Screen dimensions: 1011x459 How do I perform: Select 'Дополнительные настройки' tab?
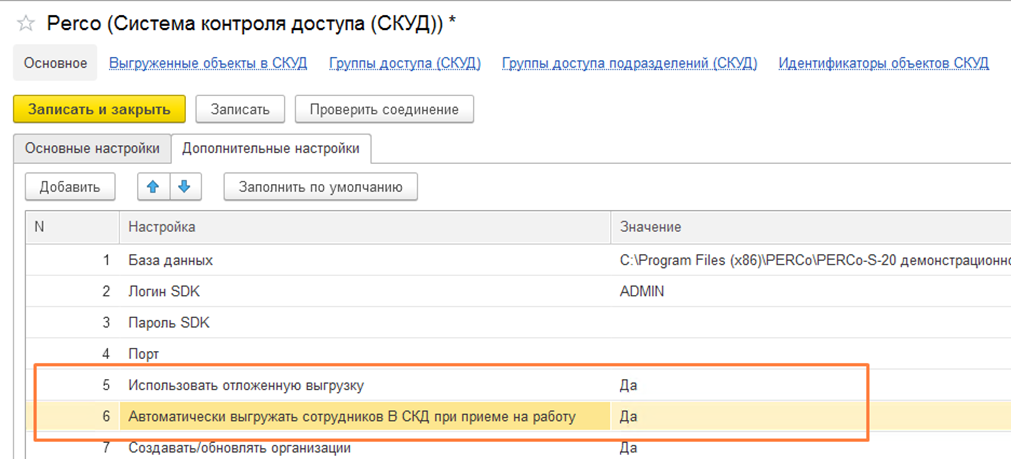coord(272,148)
